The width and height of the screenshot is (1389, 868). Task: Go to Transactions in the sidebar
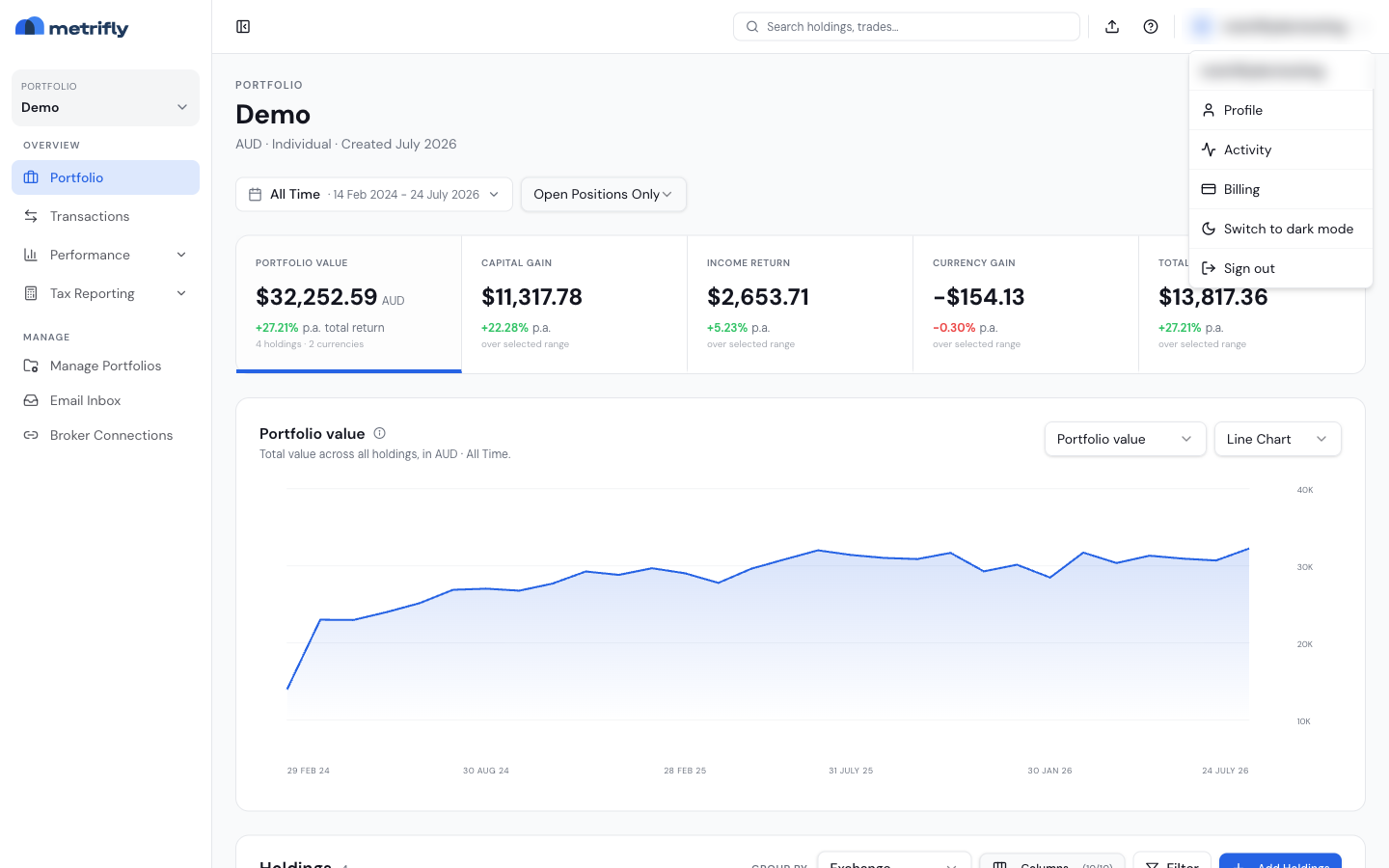pyautogui.click(x=105, y=216)
